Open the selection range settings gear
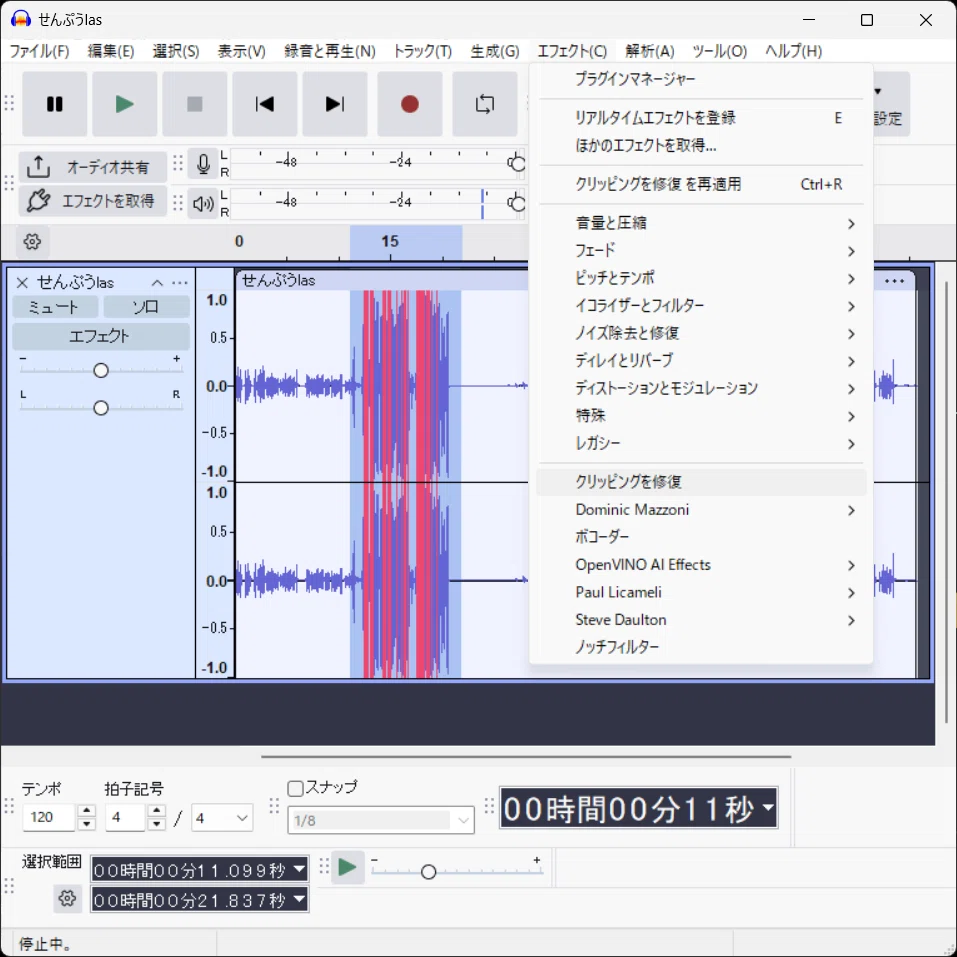Image resolution: width=957 pixels, height=957 pixels. pos(67,898)
